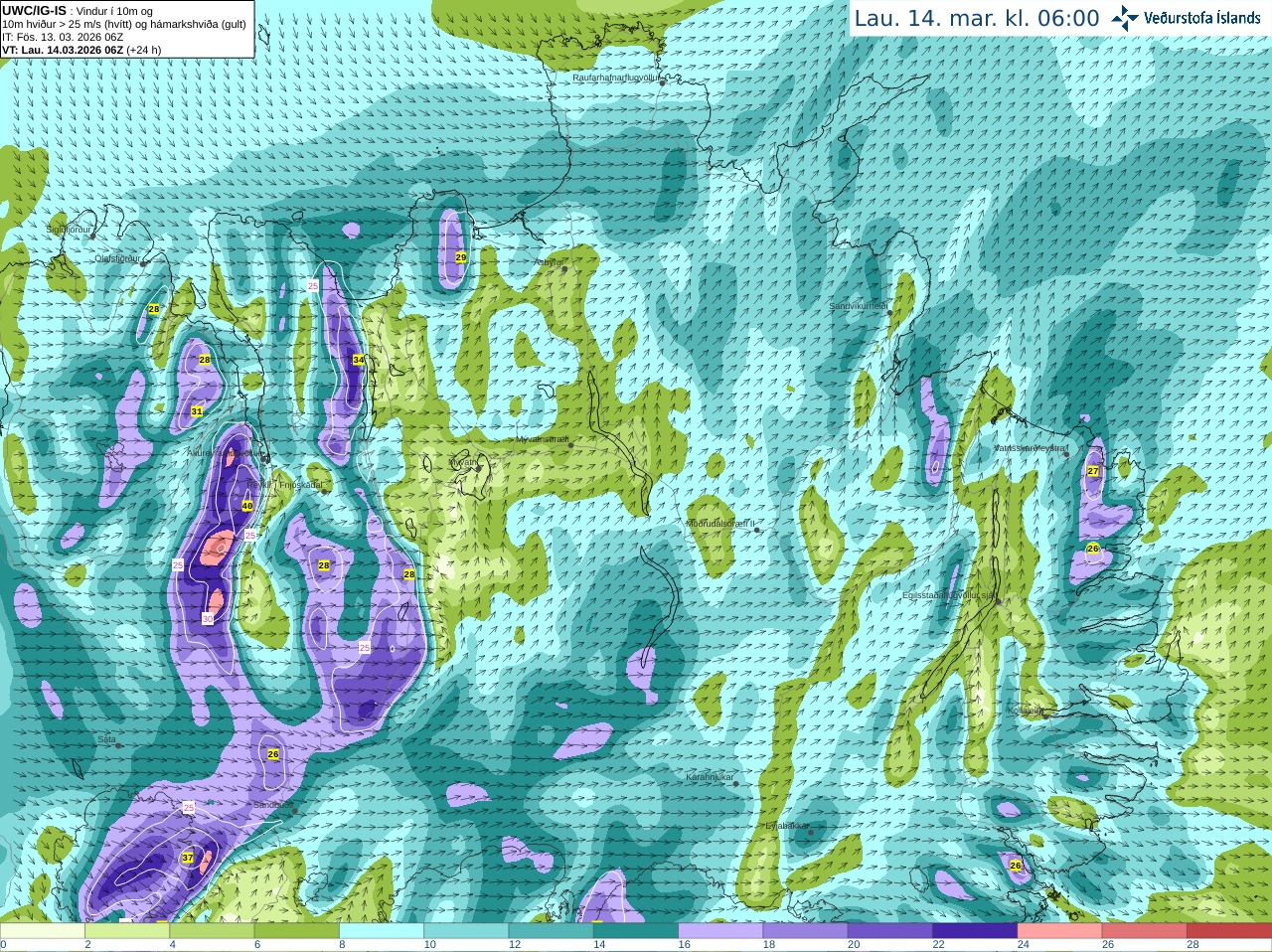The image size is (1272, 952).
Task: Click the legend tick number 8
Action: (342, 945)
